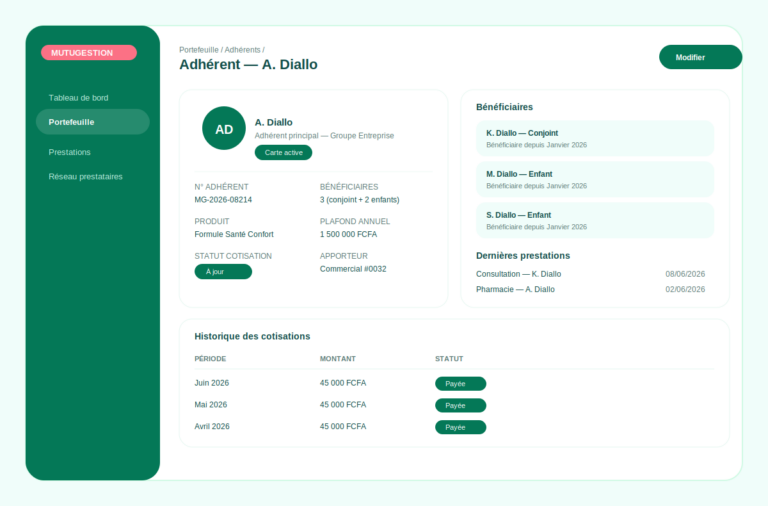Click date 08/06/2026 in Dernières prestations
Viewport: 768px width, 506px height.
click(685, 274)
